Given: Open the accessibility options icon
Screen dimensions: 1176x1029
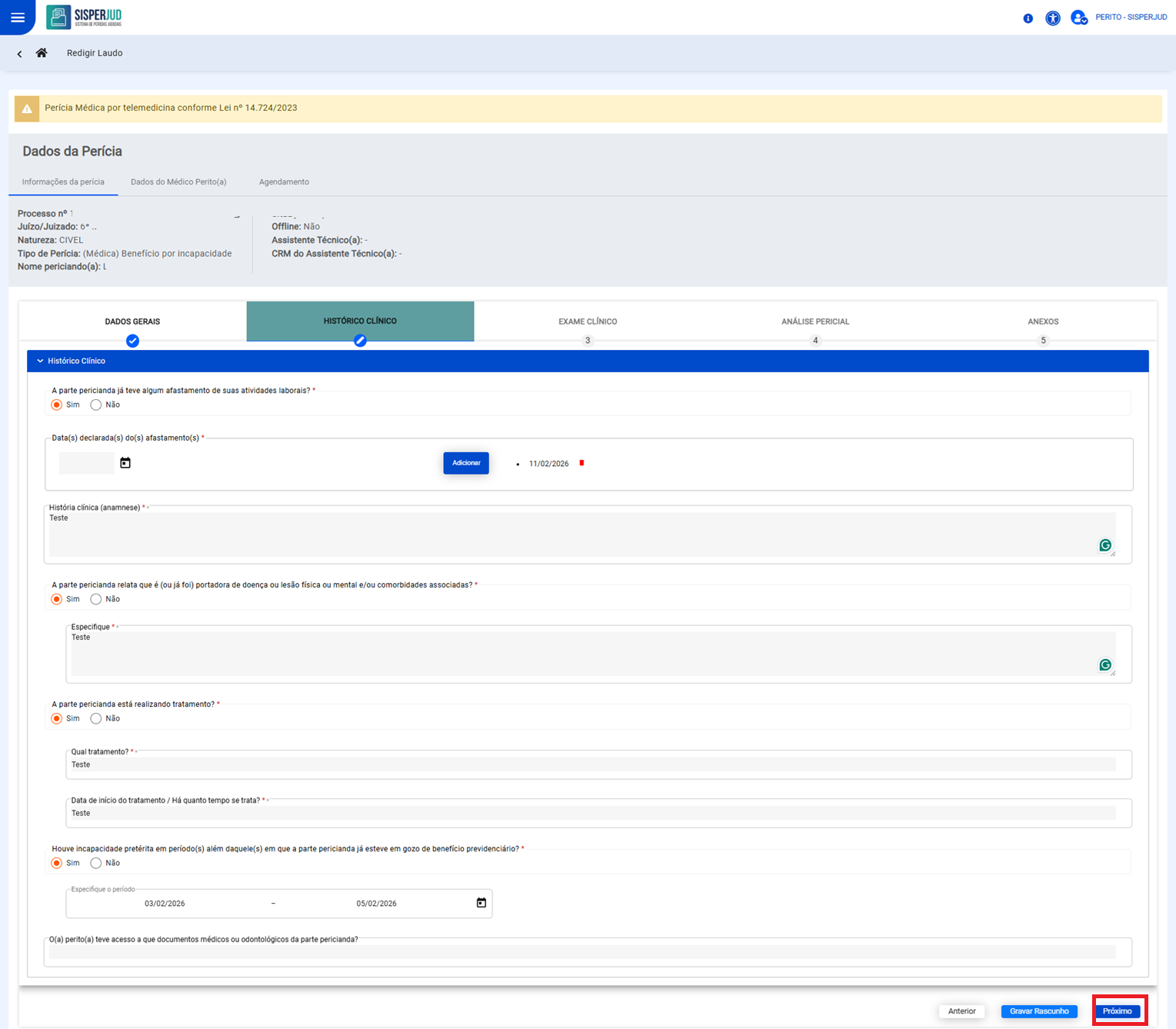Looking at the screenshot, I should (1052, 18).
